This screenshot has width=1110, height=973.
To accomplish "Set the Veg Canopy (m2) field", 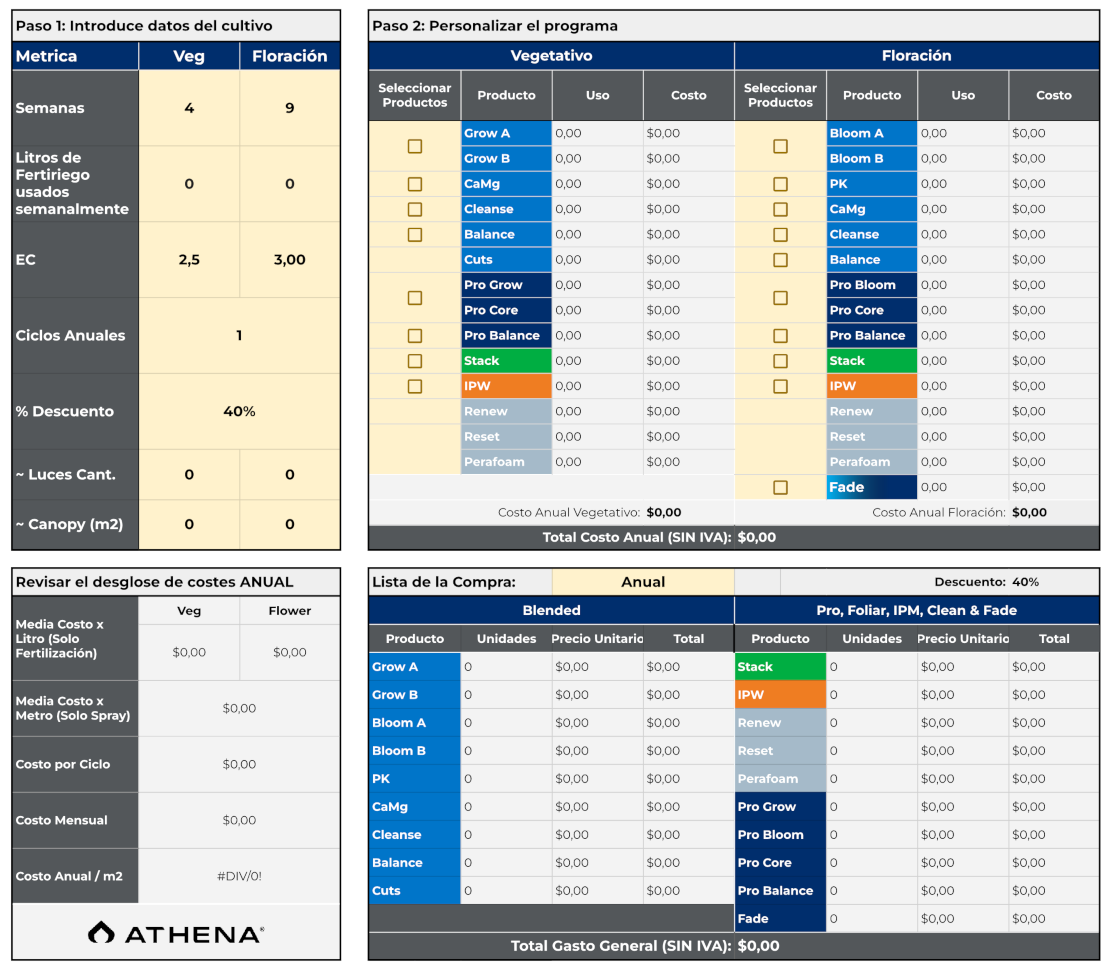I will [x=189, y=524].
